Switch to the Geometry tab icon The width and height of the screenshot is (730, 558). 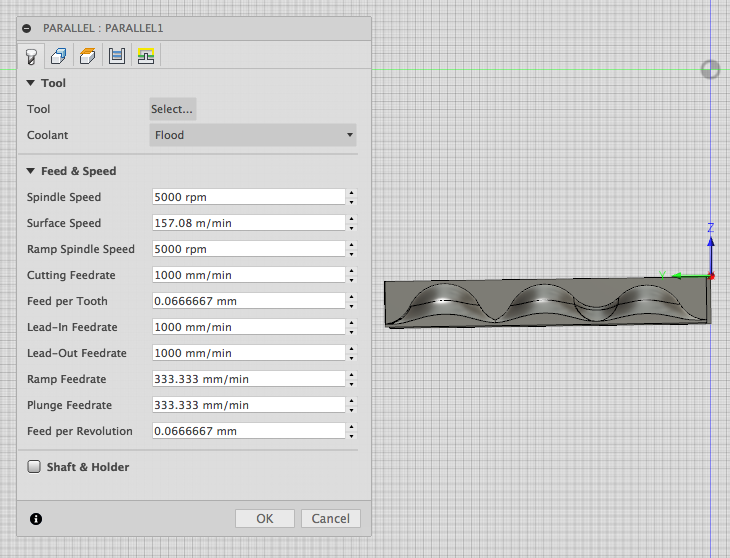tap(59, 56)
